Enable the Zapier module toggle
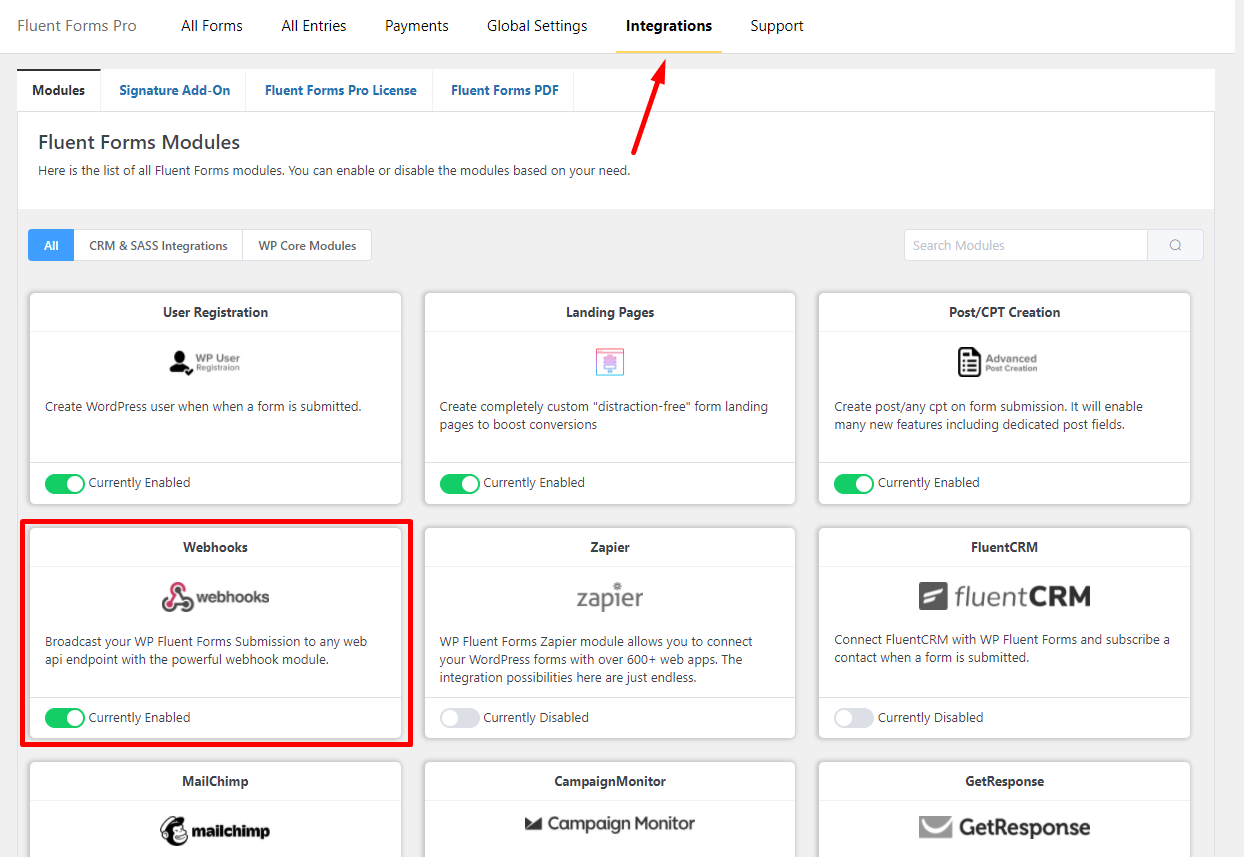Viewport: 1244px width, 857px height. pyautogui.click(x=460, y=718)
